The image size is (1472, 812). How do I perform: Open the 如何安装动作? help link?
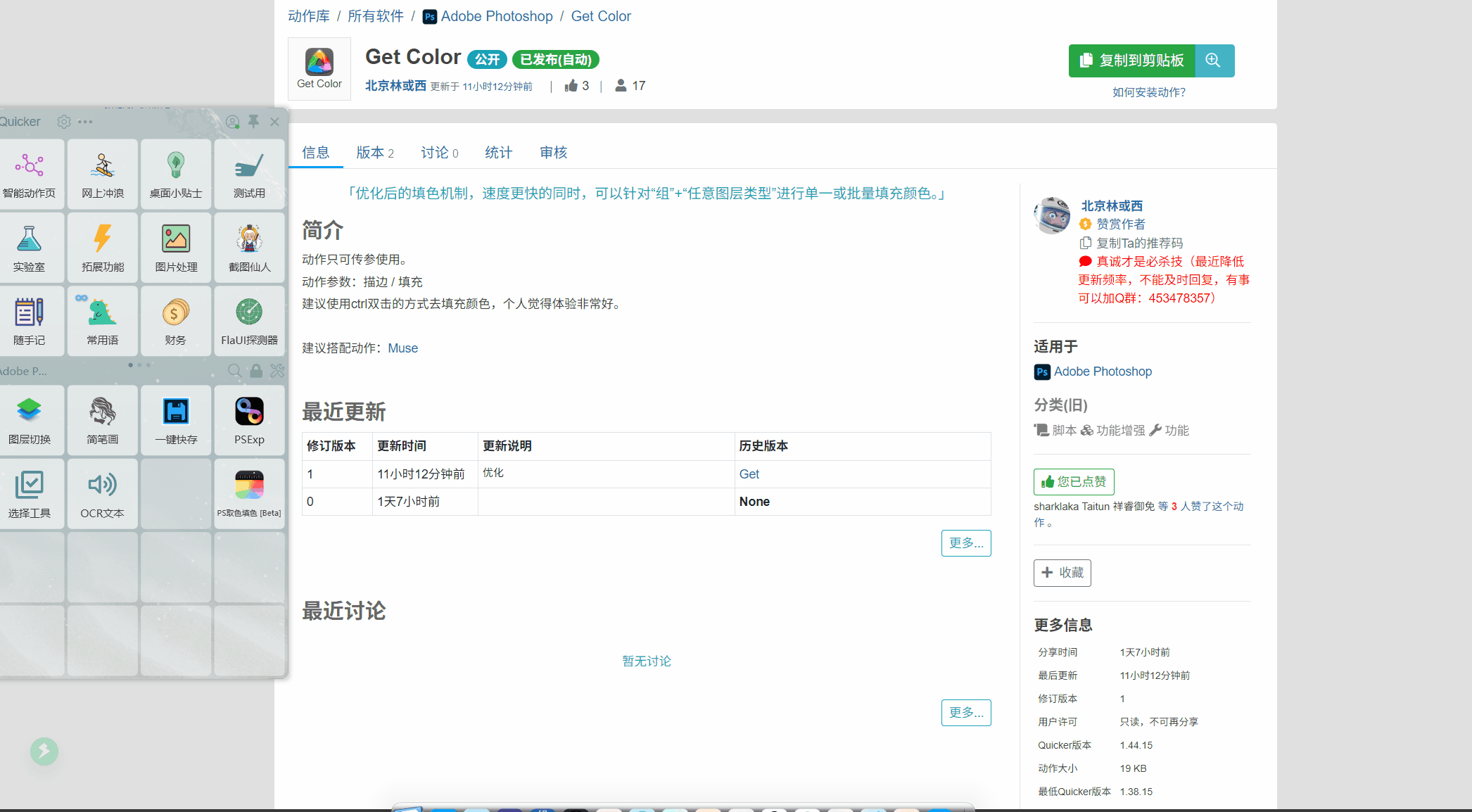pyautogui.click(x=1149, y=92)
